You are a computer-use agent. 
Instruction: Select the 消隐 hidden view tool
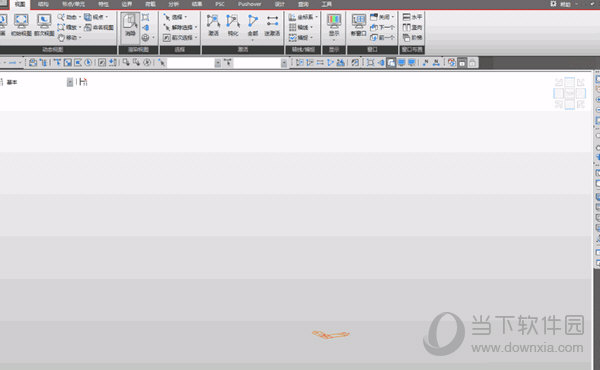[130, 25]
